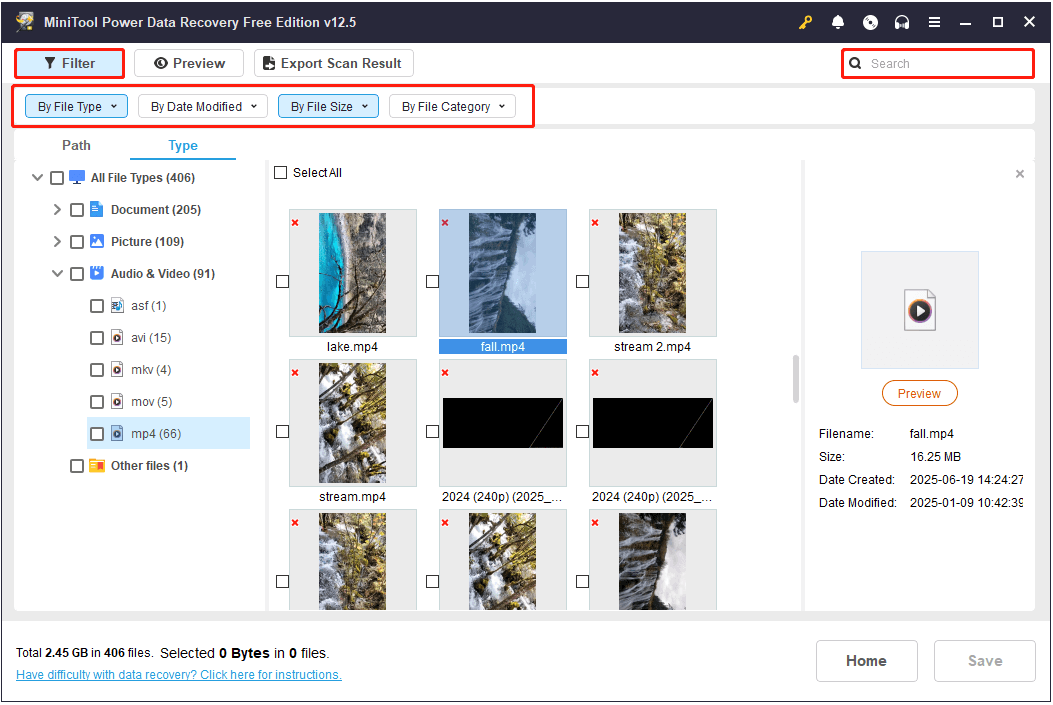Click the file list vertical scrollbar
Screen dimensions: 1053x705
pyautogui.click(x=796, y=379)
